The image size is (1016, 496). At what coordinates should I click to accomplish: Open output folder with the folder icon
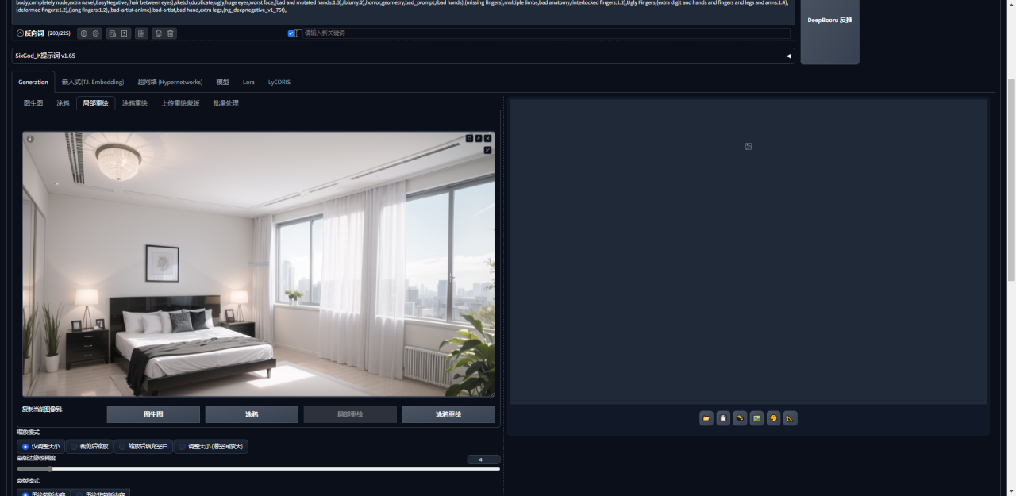pyautogui.click(x=706, y=418)
